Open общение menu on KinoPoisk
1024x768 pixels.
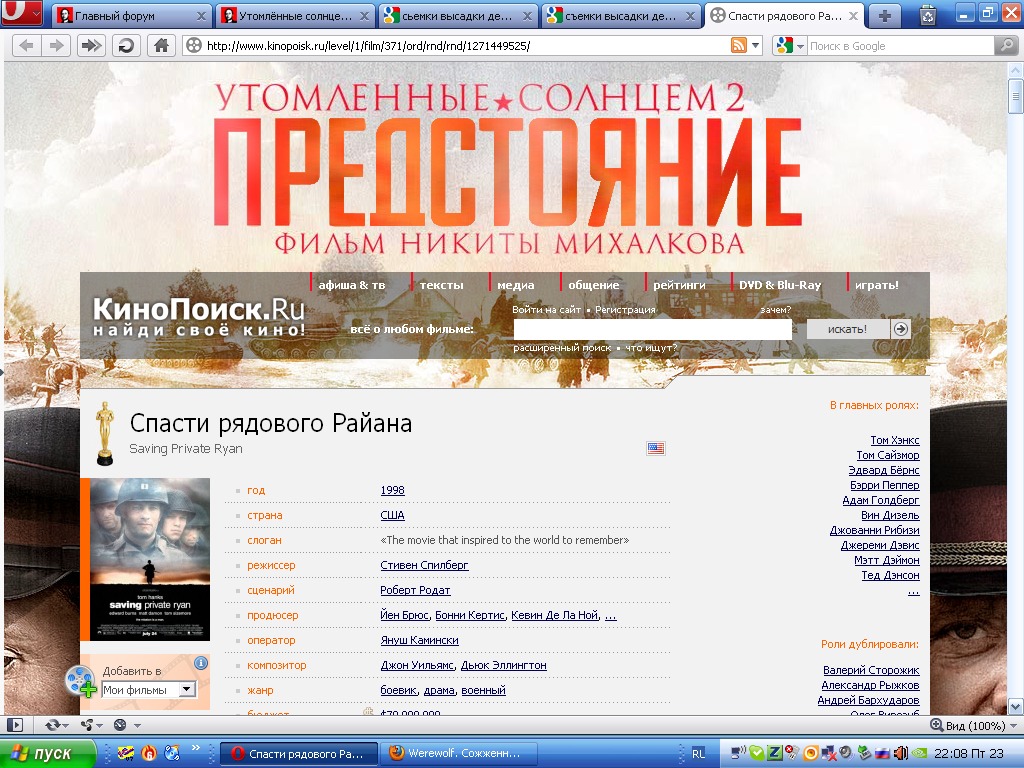click(x=594, y=285)
